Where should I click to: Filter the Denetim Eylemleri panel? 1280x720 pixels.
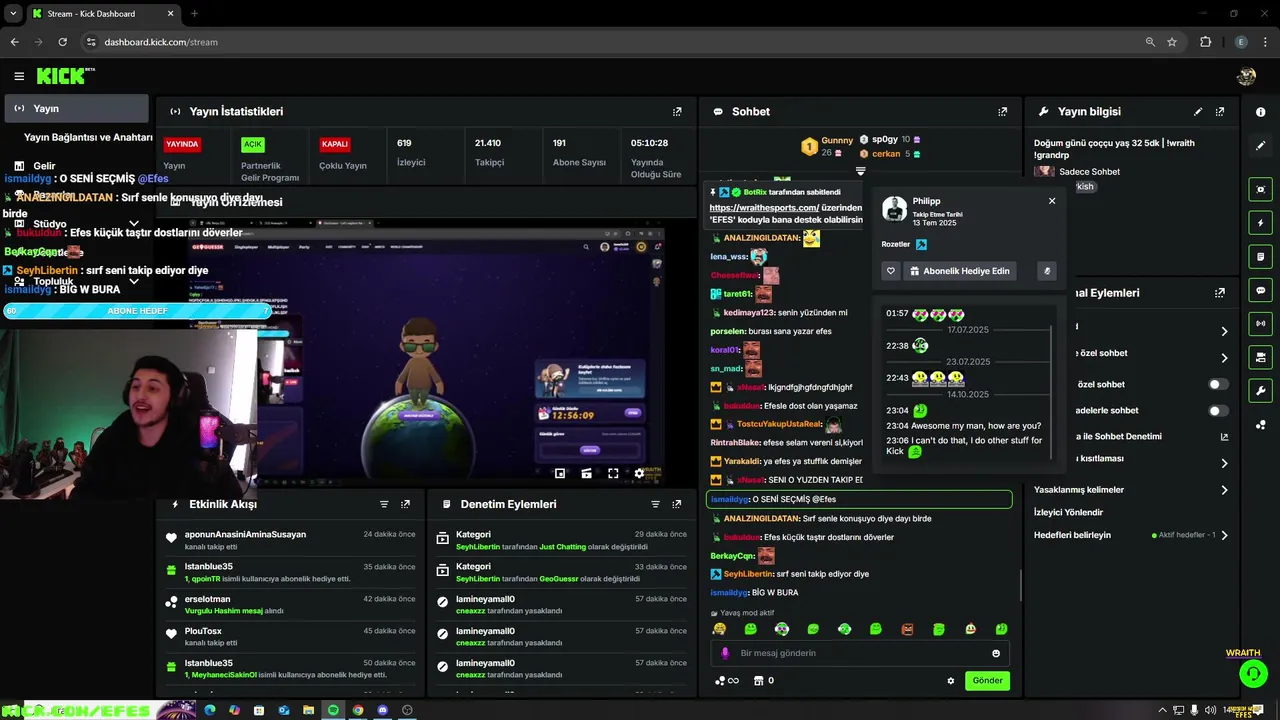pyautogui.click(x=655, y=505)
